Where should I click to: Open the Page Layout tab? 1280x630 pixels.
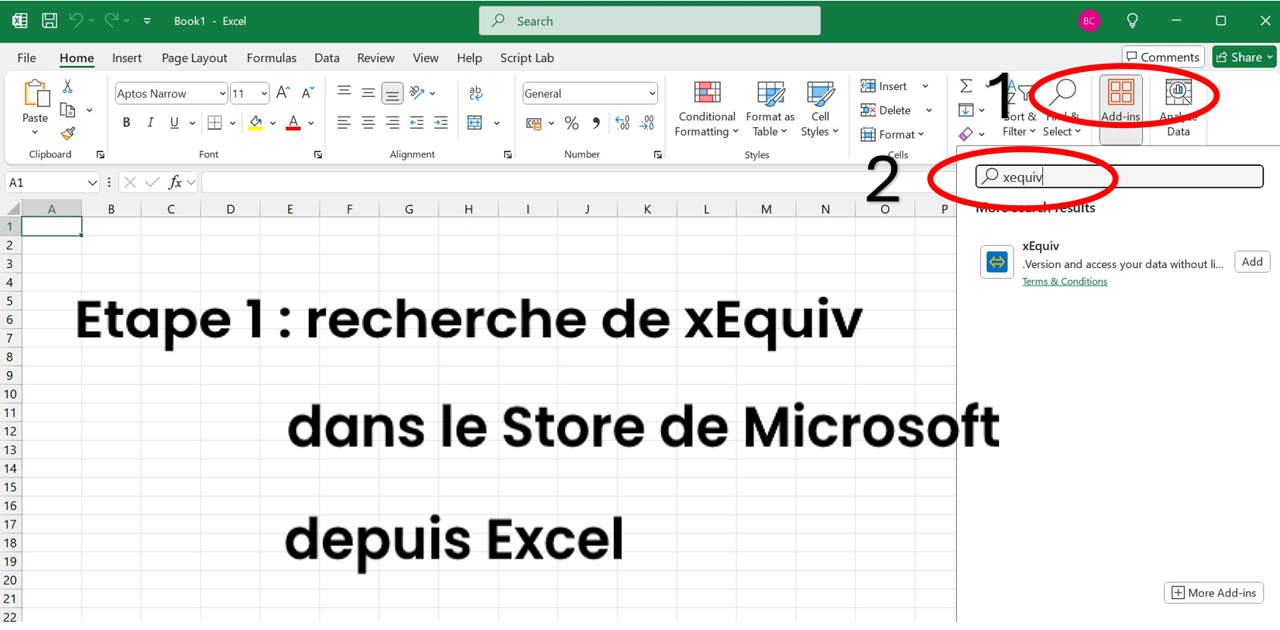(x=194, y=58)
